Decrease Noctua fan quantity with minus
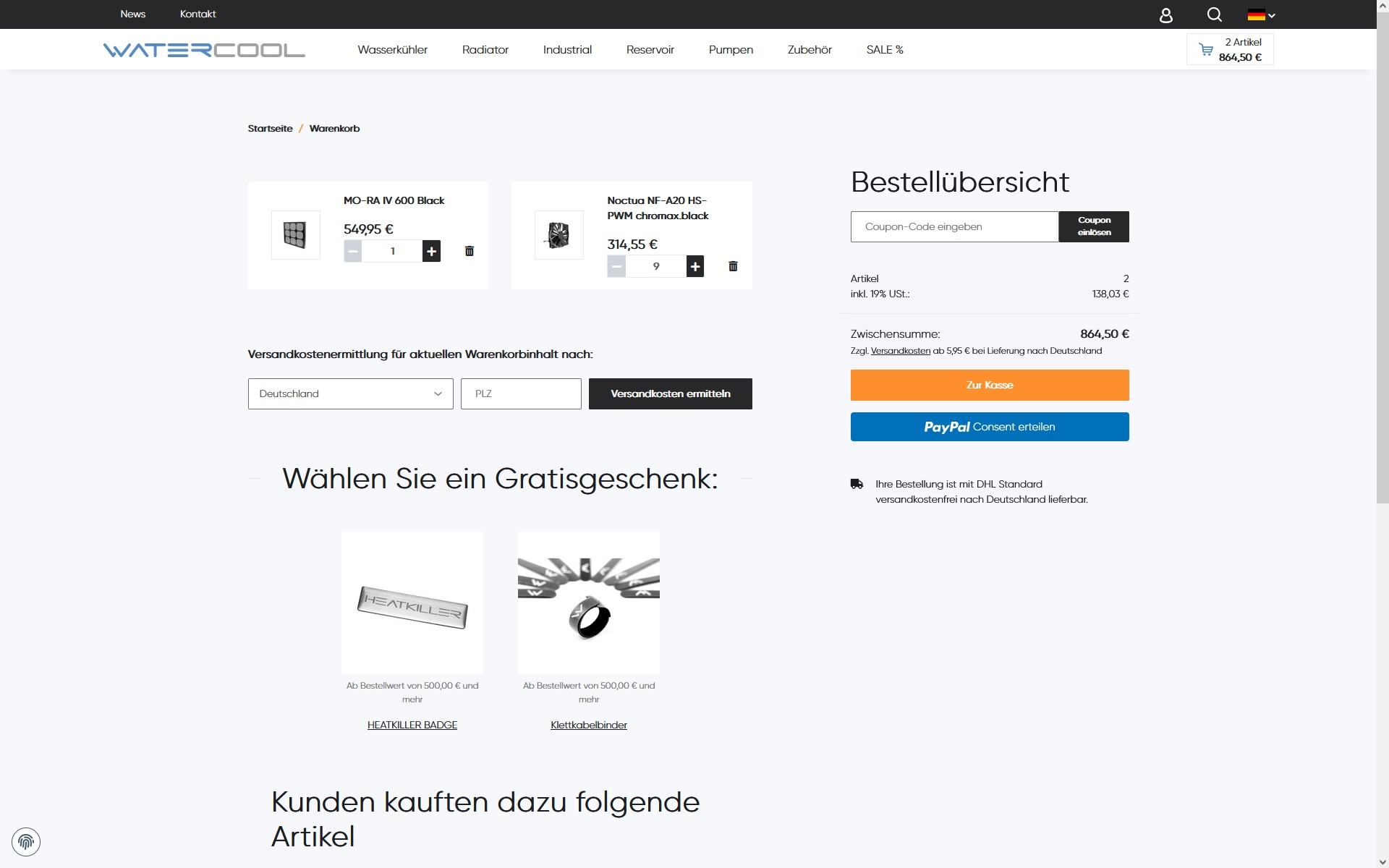 (x=616, y=266)
